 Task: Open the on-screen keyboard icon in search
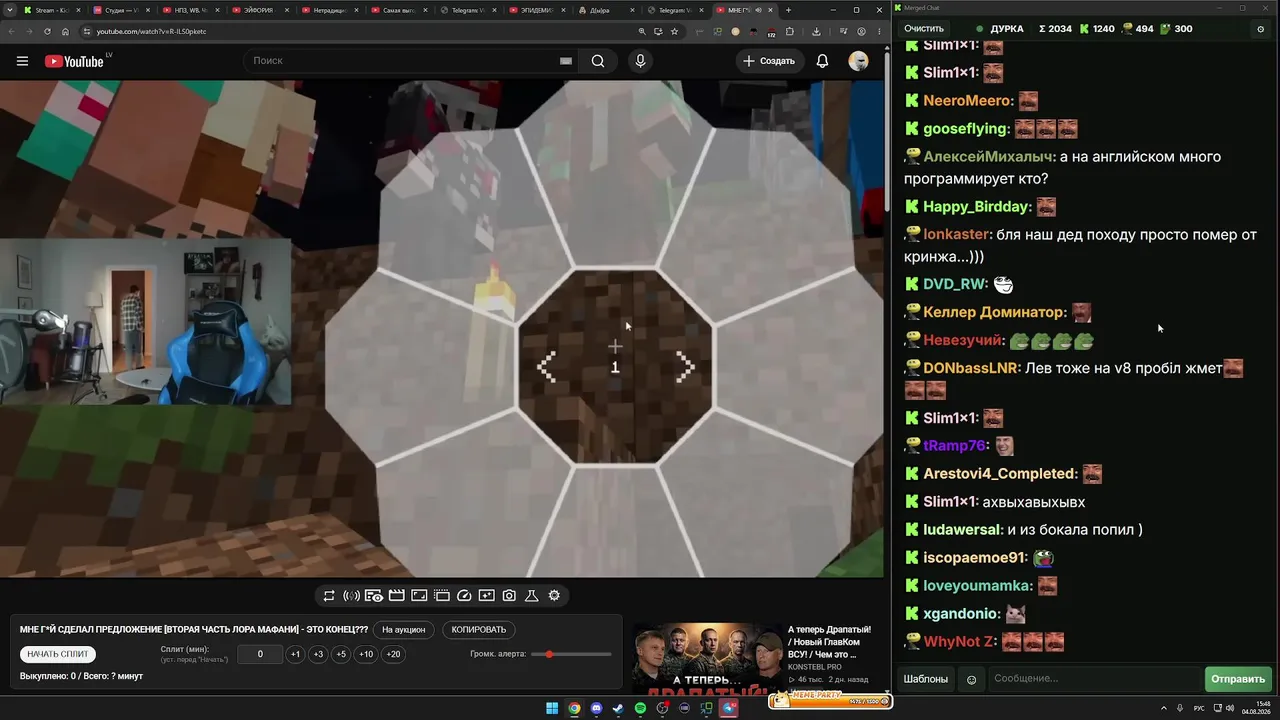coord(565,61)
